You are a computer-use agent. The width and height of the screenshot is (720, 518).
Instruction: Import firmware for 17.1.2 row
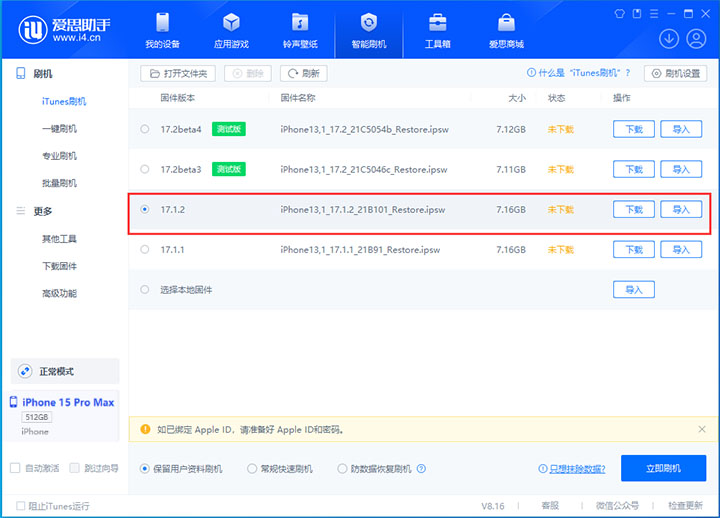(x=681, y=209)
